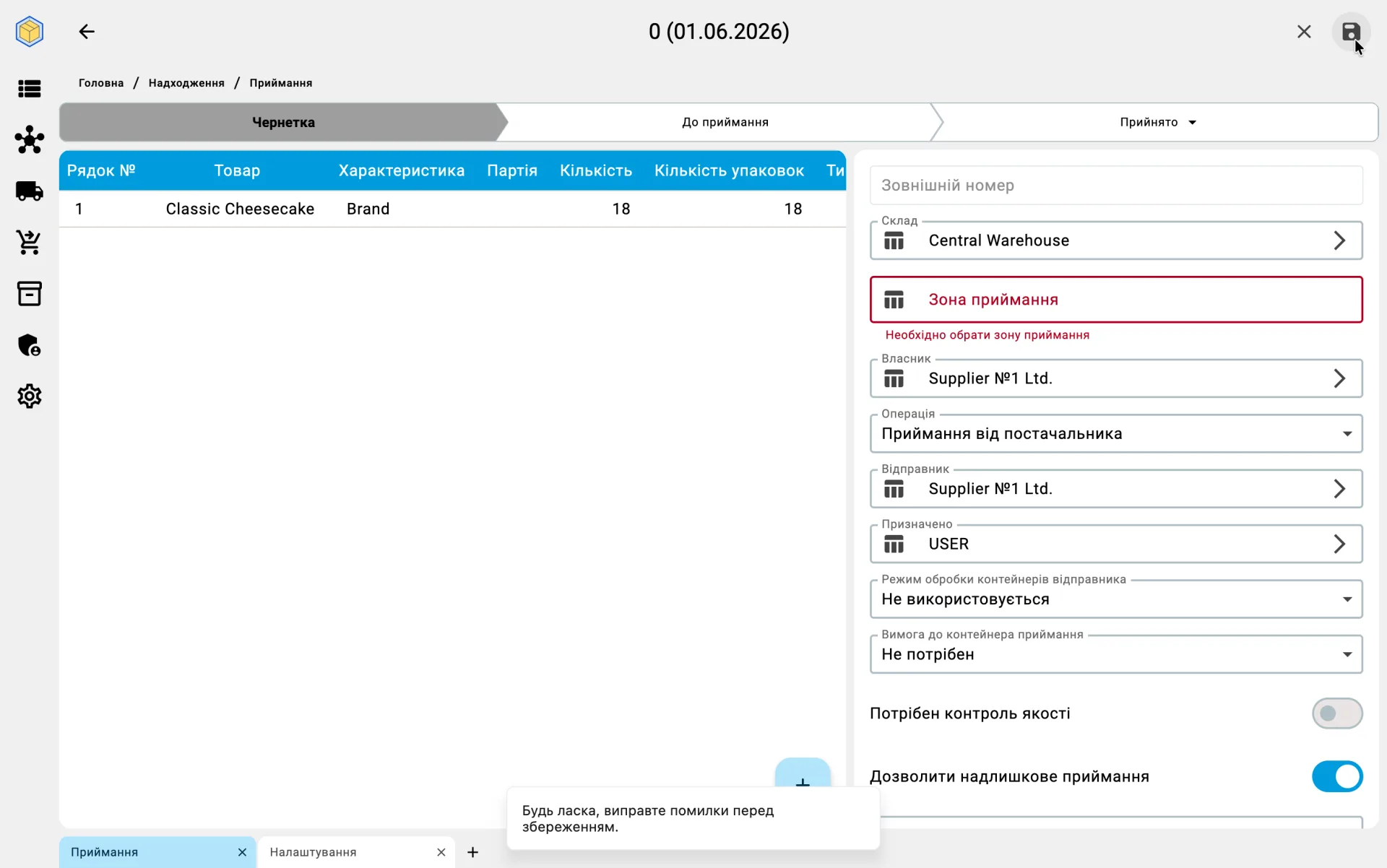Viewport: 1387px width, 868px height.
Task: Expand Central Warehouse chevron
Action: click(1339, 240)
